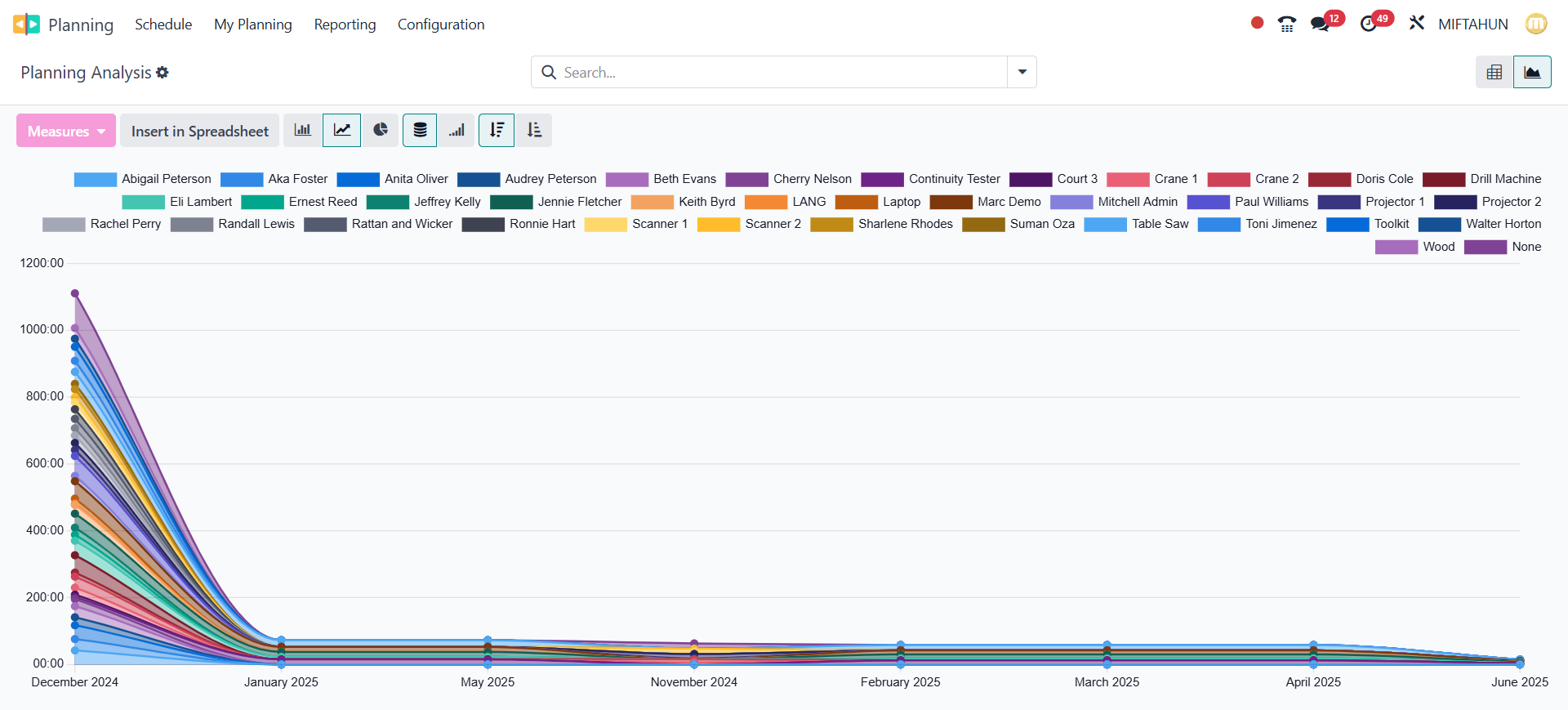Toggle Jeffrey Kelly legend entry
Screen dimensions: 1568x710
(x=423, y=202)
